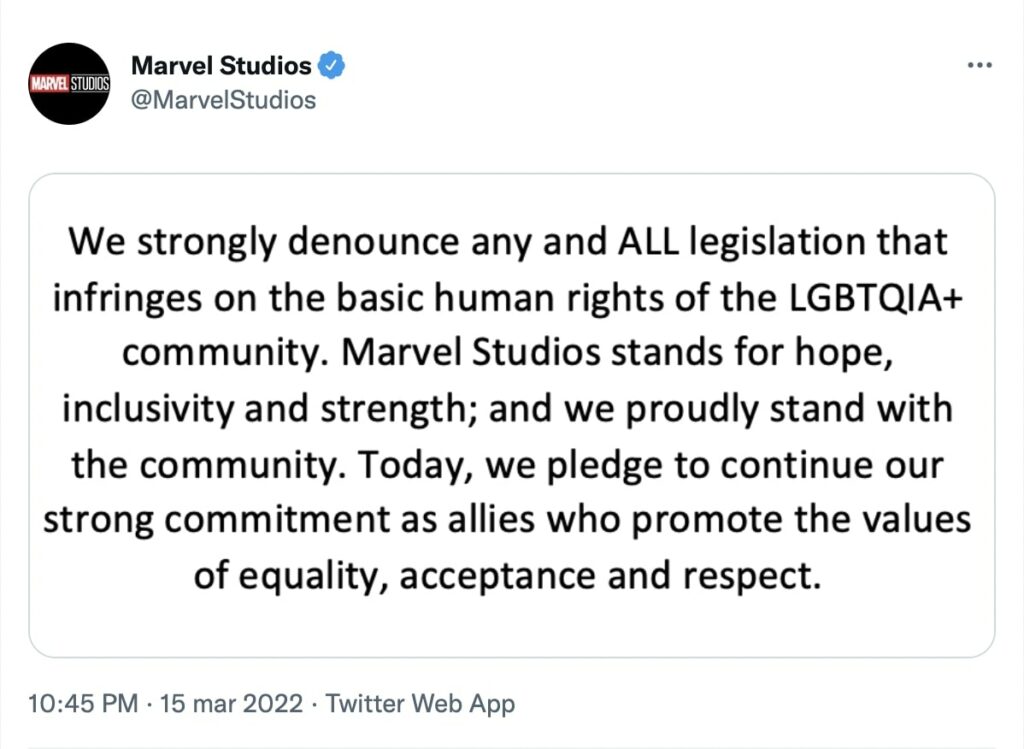Click empty white area below the statement text
Screen dimensions: 1024x749
tap(512, 626)
